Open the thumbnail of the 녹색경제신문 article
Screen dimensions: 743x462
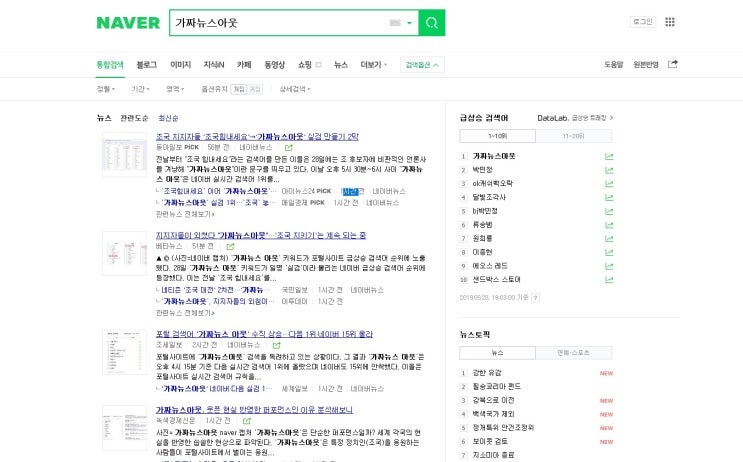pos(125,427)
